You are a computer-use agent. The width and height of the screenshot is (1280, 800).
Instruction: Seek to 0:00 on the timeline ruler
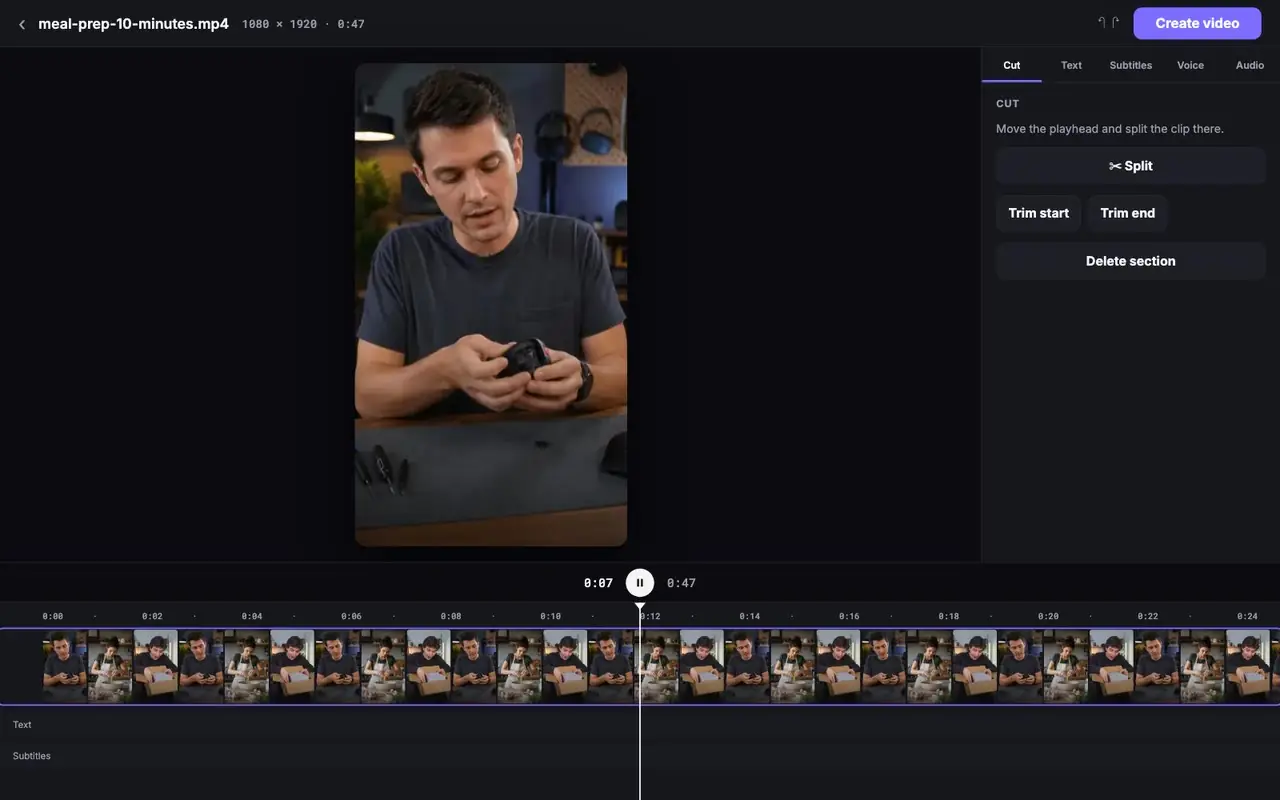click(53, 616)
